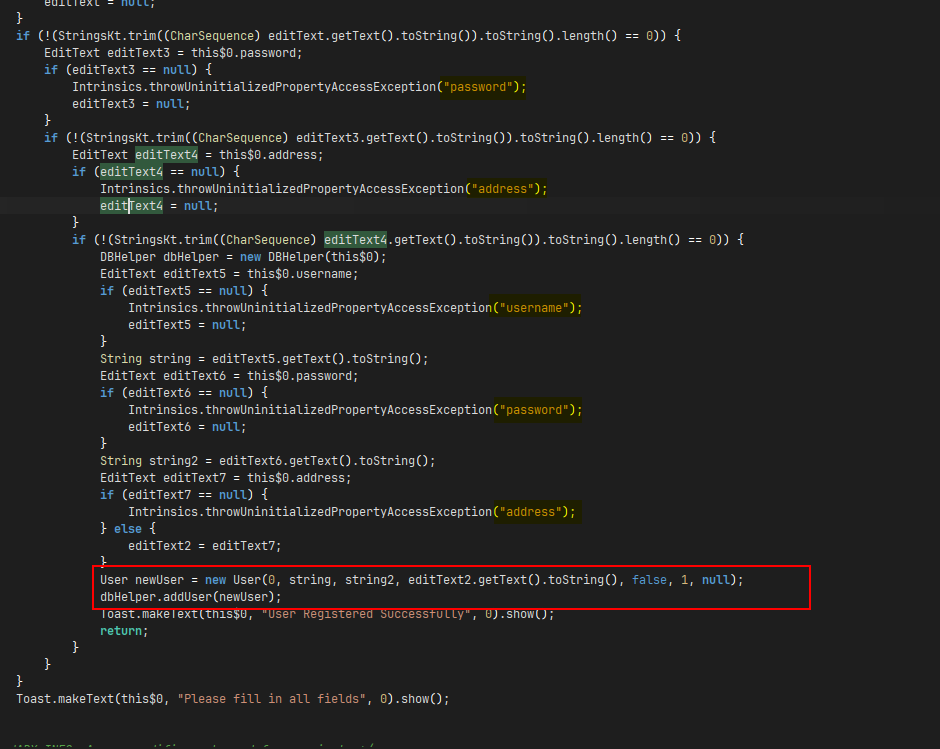Click the "Please fill in all fields" string
Screen dimensions: 940x749
tap(272, 699)
